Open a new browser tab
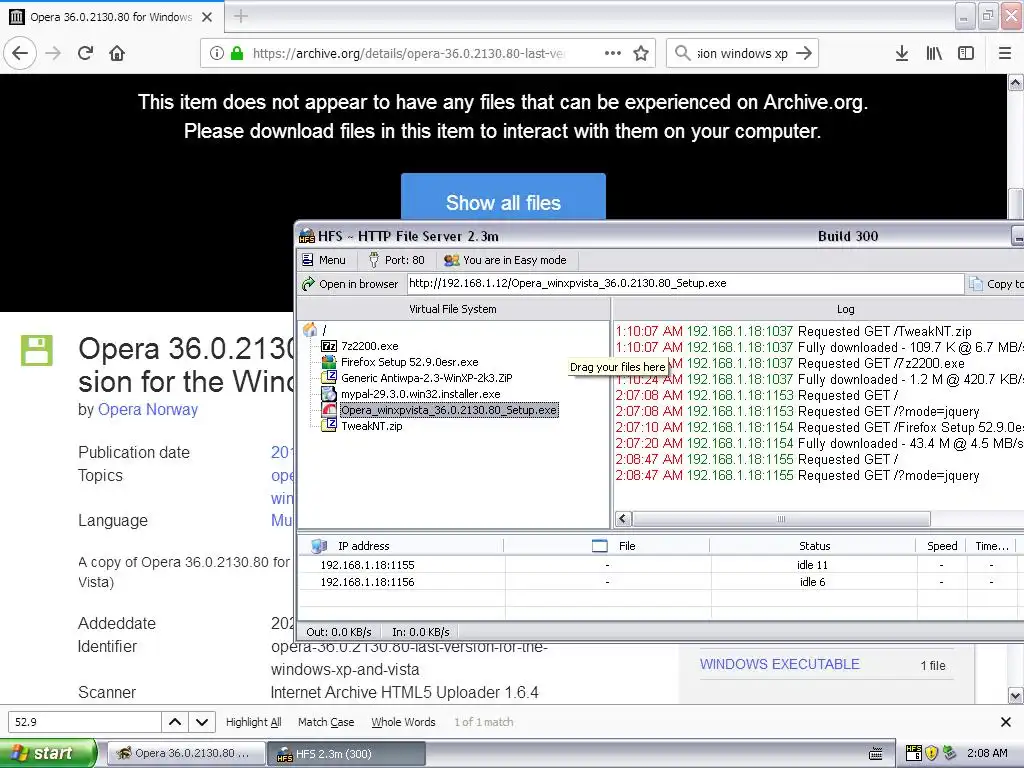 coord(240,16)
